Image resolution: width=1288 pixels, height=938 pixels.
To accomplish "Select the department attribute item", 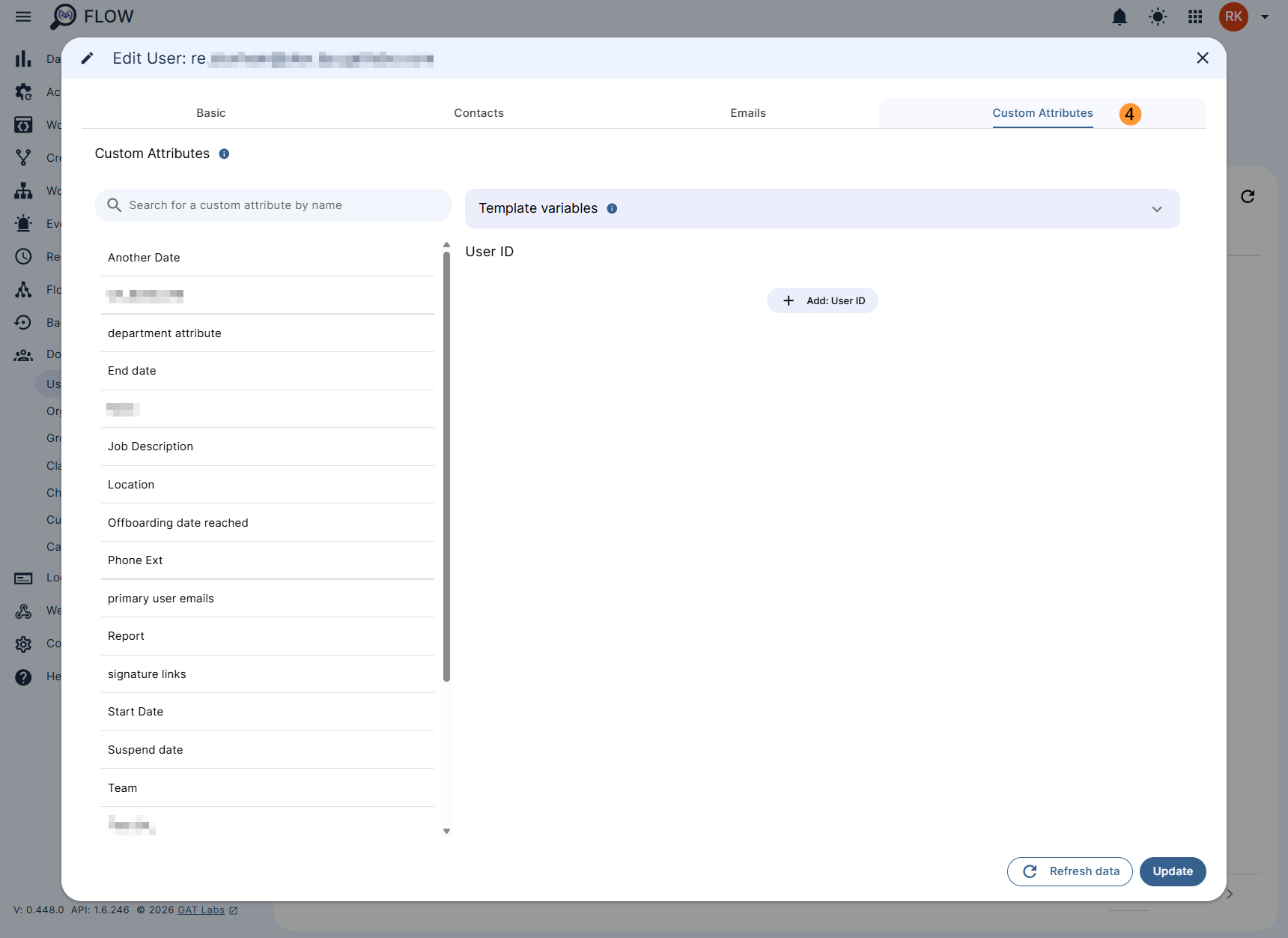I will tap(267, 333).
